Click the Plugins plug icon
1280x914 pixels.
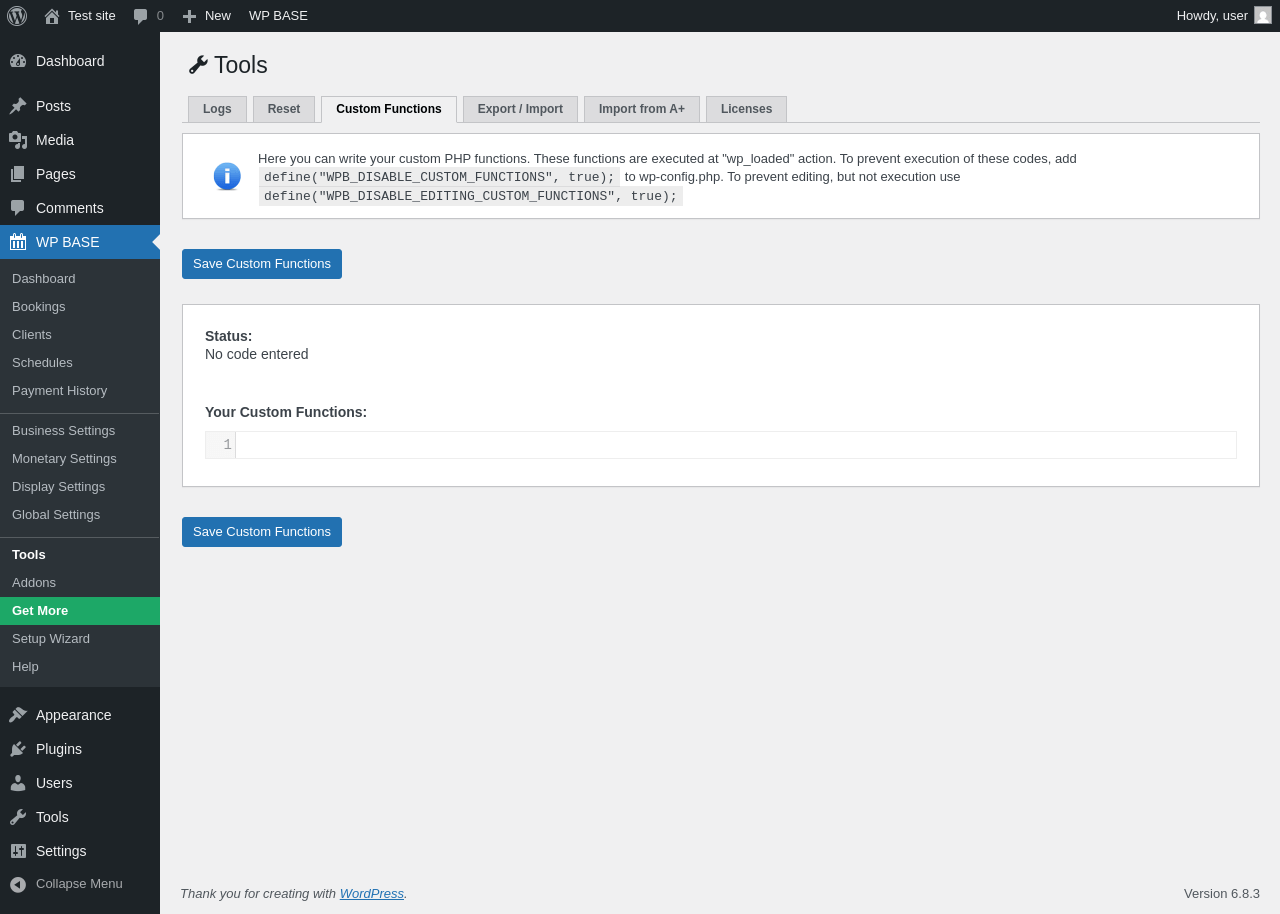18,749
